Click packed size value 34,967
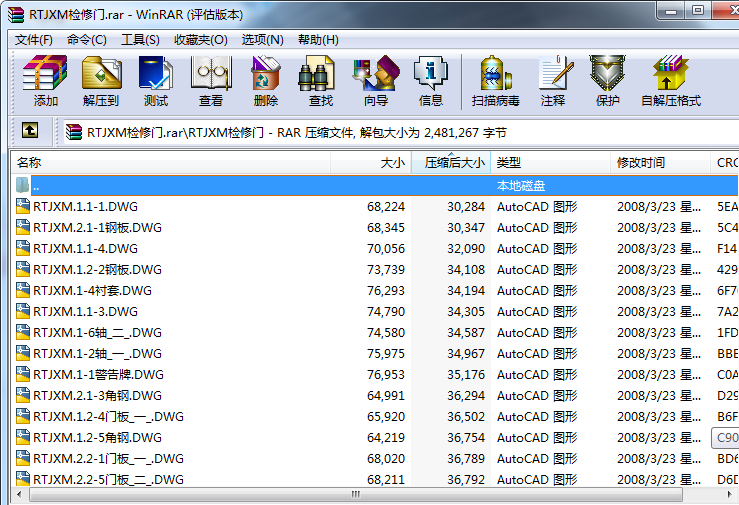Image resolution: width=739 pixels, height=505 pixels. pyautogui.click(x=466, y=354)
